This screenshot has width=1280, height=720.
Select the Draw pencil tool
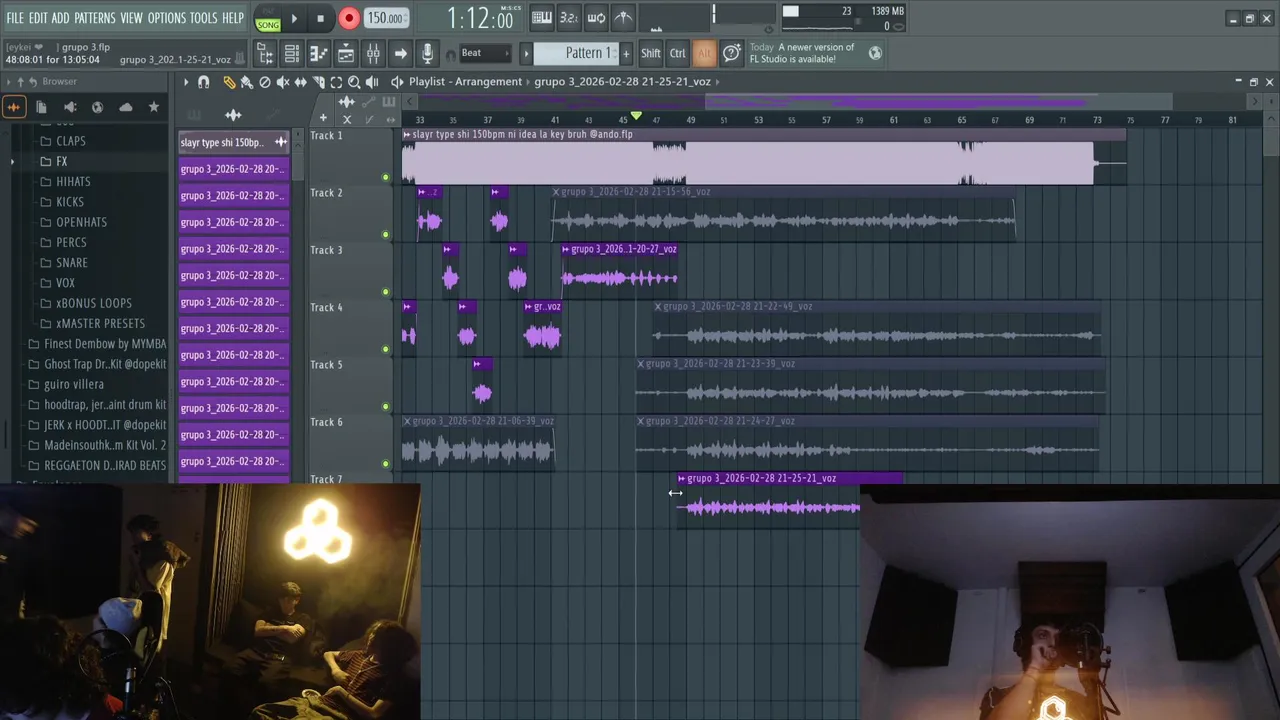coord(229,82)
